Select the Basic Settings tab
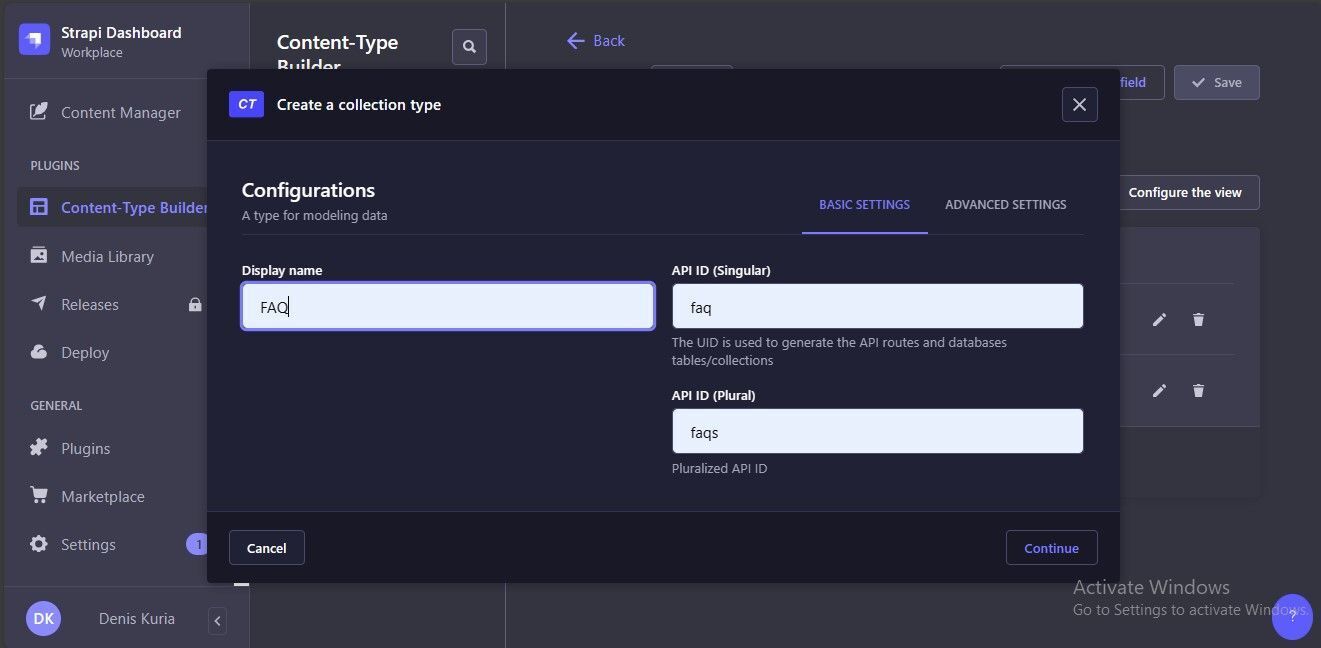 point(864,205)
